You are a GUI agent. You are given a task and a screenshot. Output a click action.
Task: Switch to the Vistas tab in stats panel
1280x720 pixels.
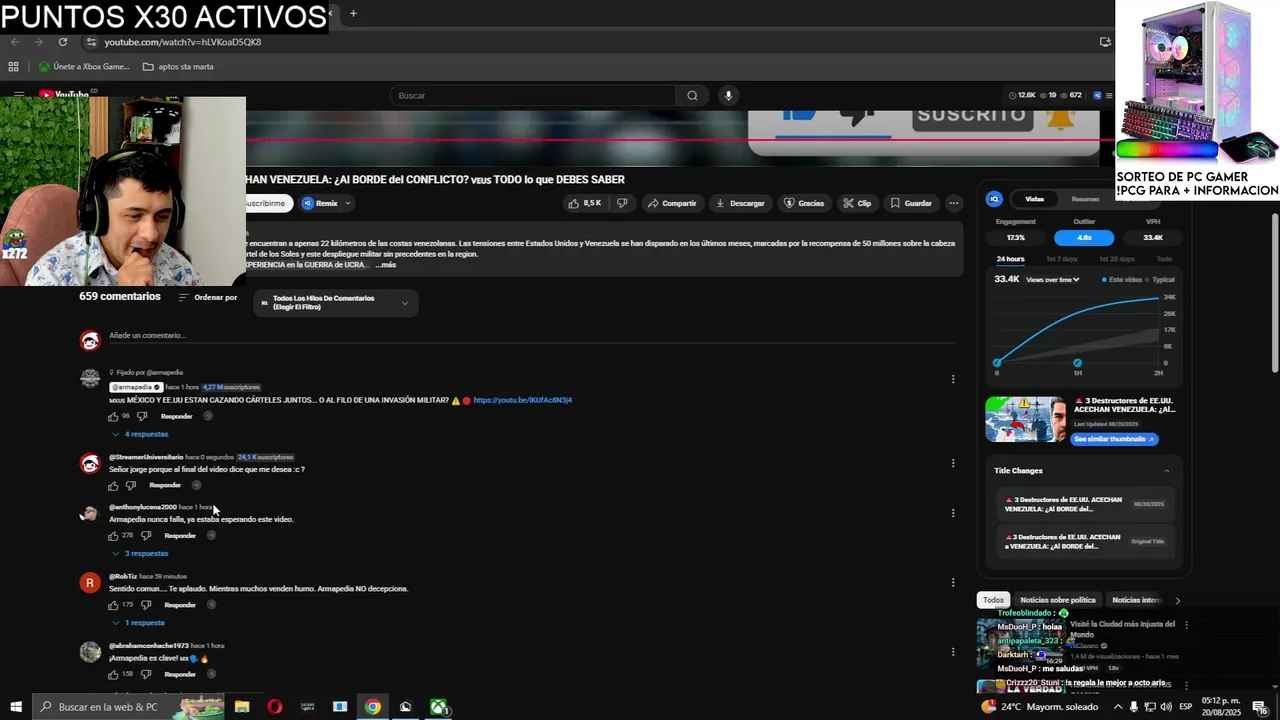[x=1034, y=199]
